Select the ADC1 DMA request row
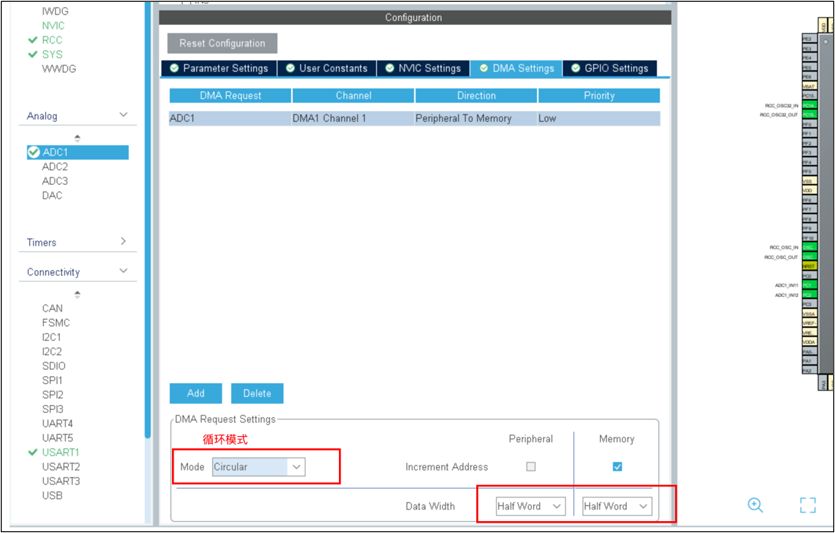 tap(414, 118)
